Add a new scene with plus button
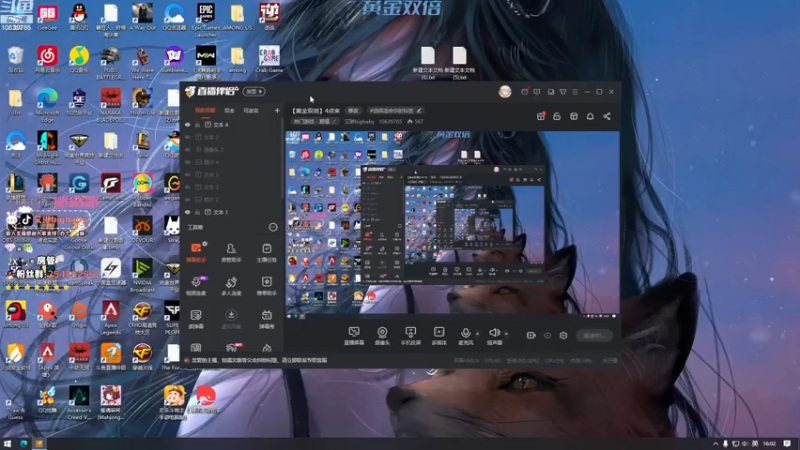The image size is (800, 450). [277, 111]
